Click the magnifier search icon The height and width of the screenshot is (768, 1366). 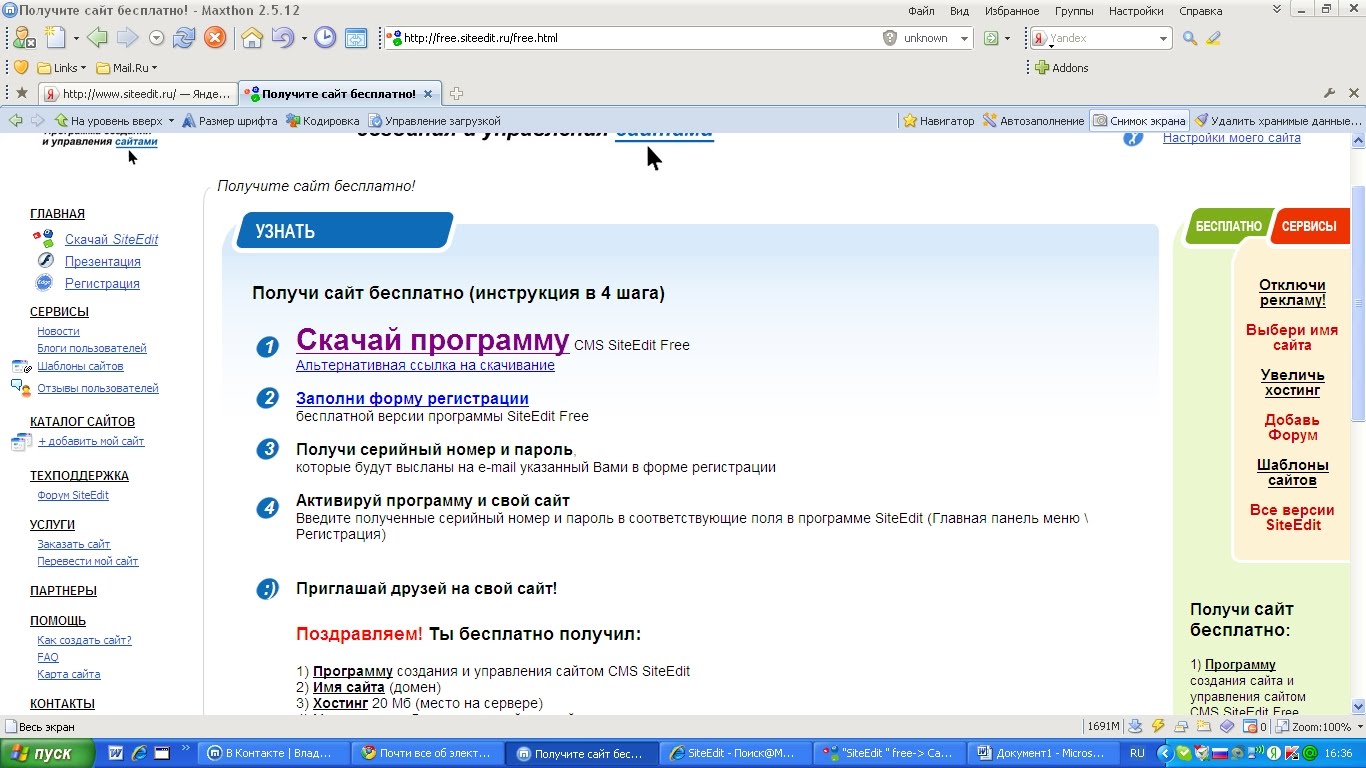[x=1190, y=38]
